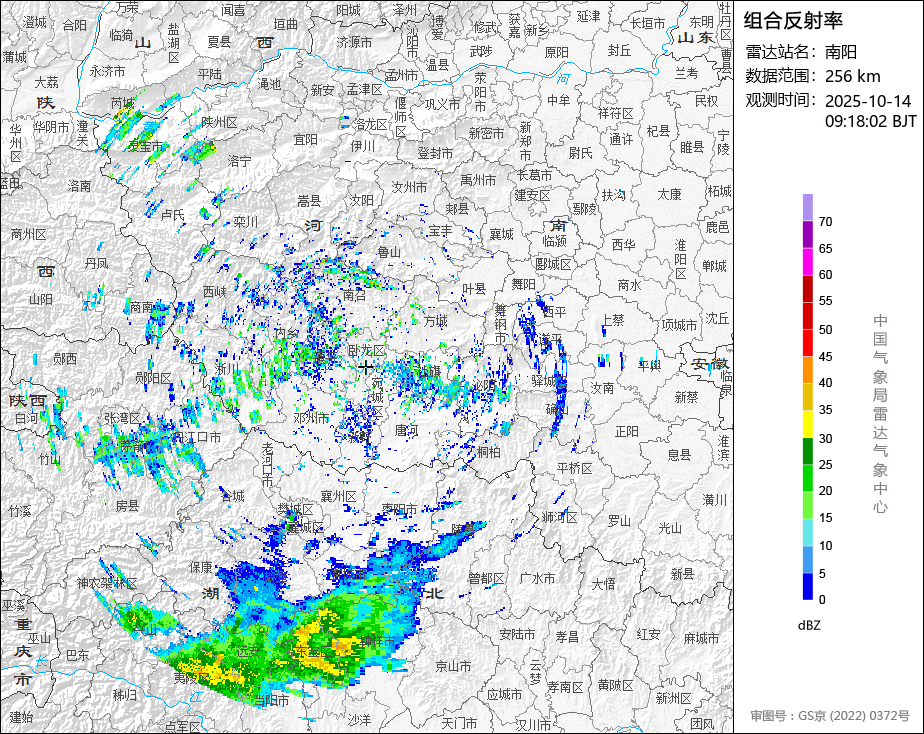Click the 丹江口市 label
Image resolution: width=924 pixels, height=734 pixels.
[x=197, y=437]
